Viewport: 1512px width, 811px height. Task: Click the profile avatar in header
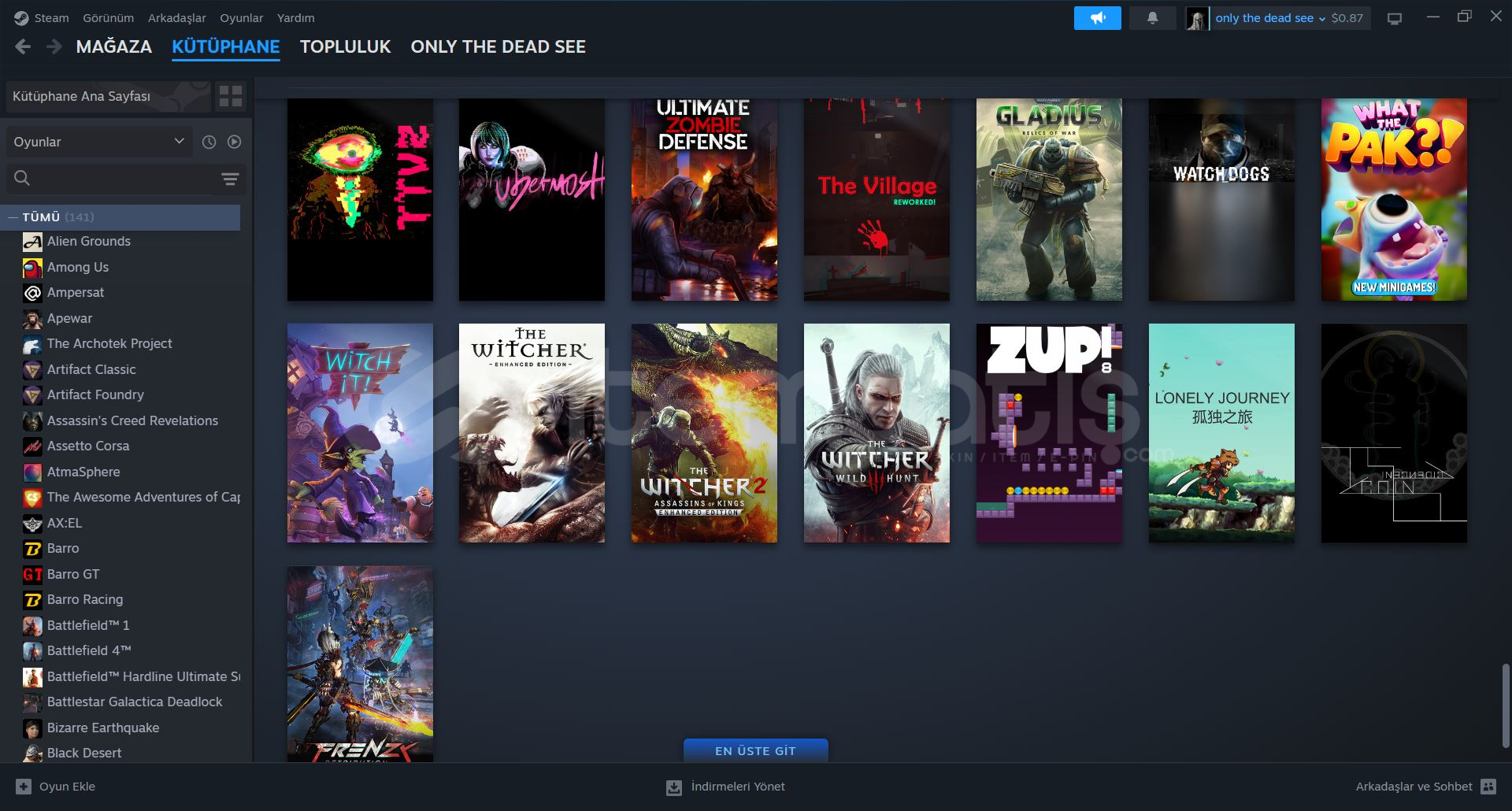pos(1197,18)
